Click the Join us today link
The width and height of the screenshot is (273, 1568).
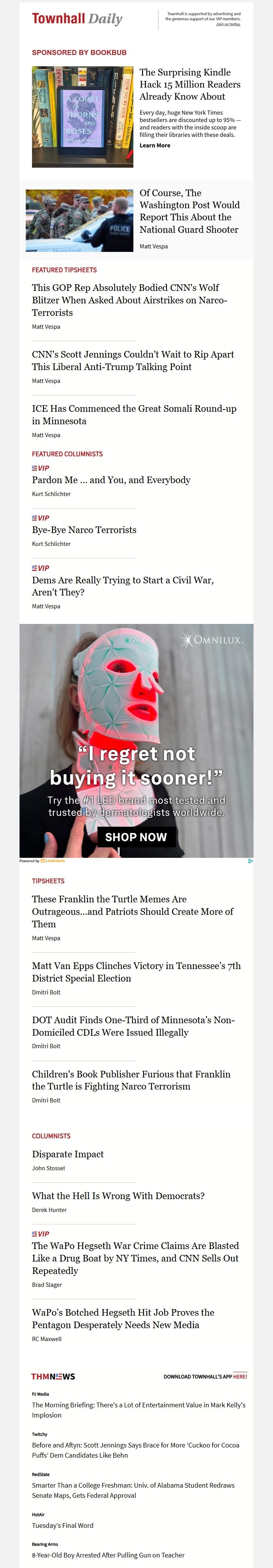pos(228,24)
